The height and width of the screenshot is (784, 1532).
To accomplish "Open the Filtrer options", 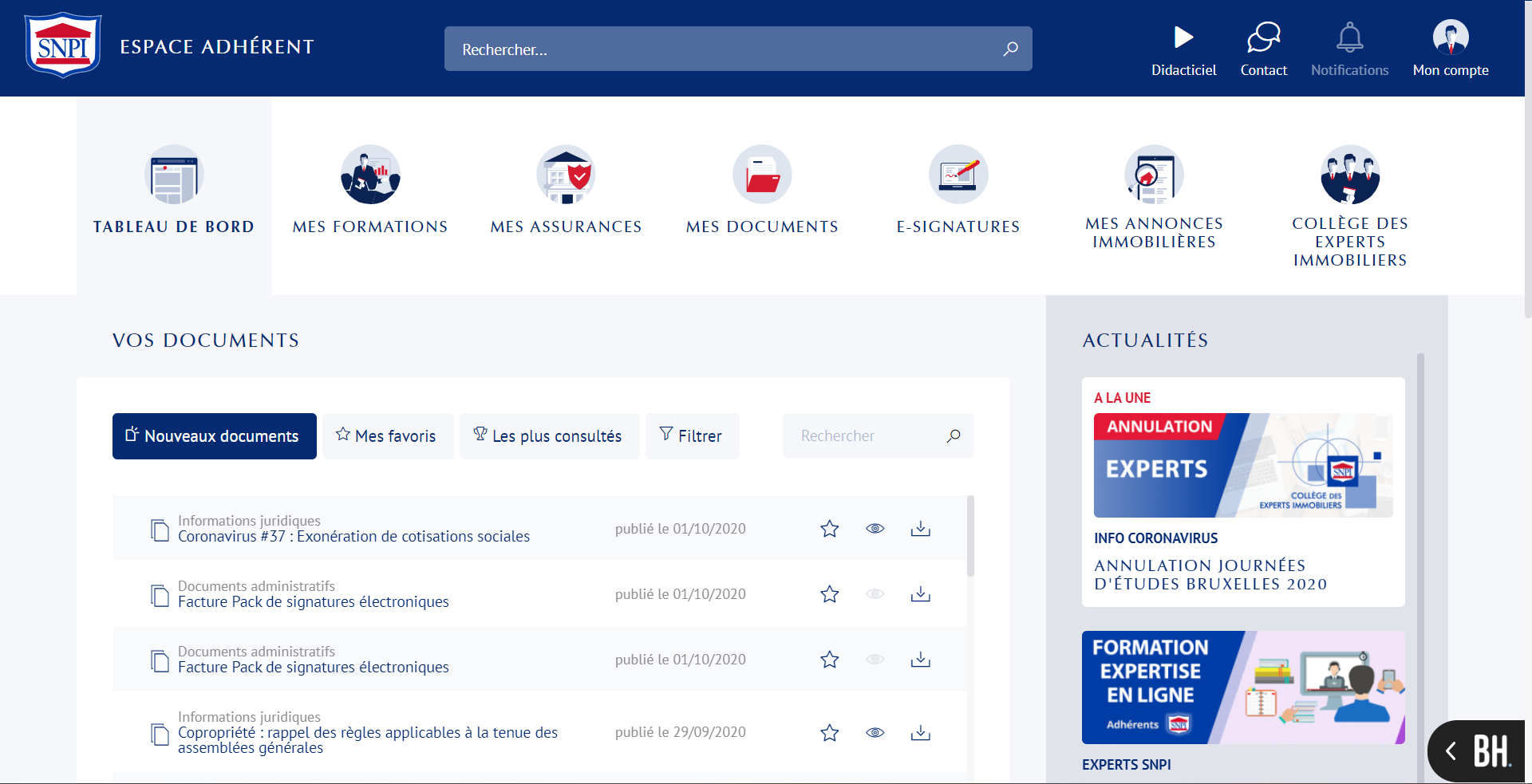I will (692, 436).
